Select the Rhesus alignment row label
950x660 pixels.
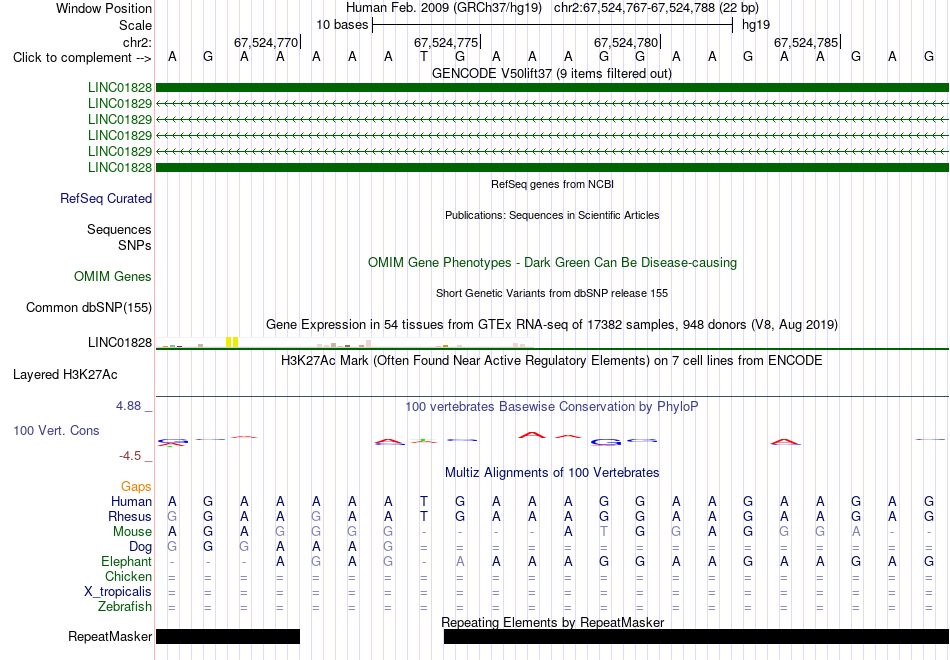tap(130, 517)
